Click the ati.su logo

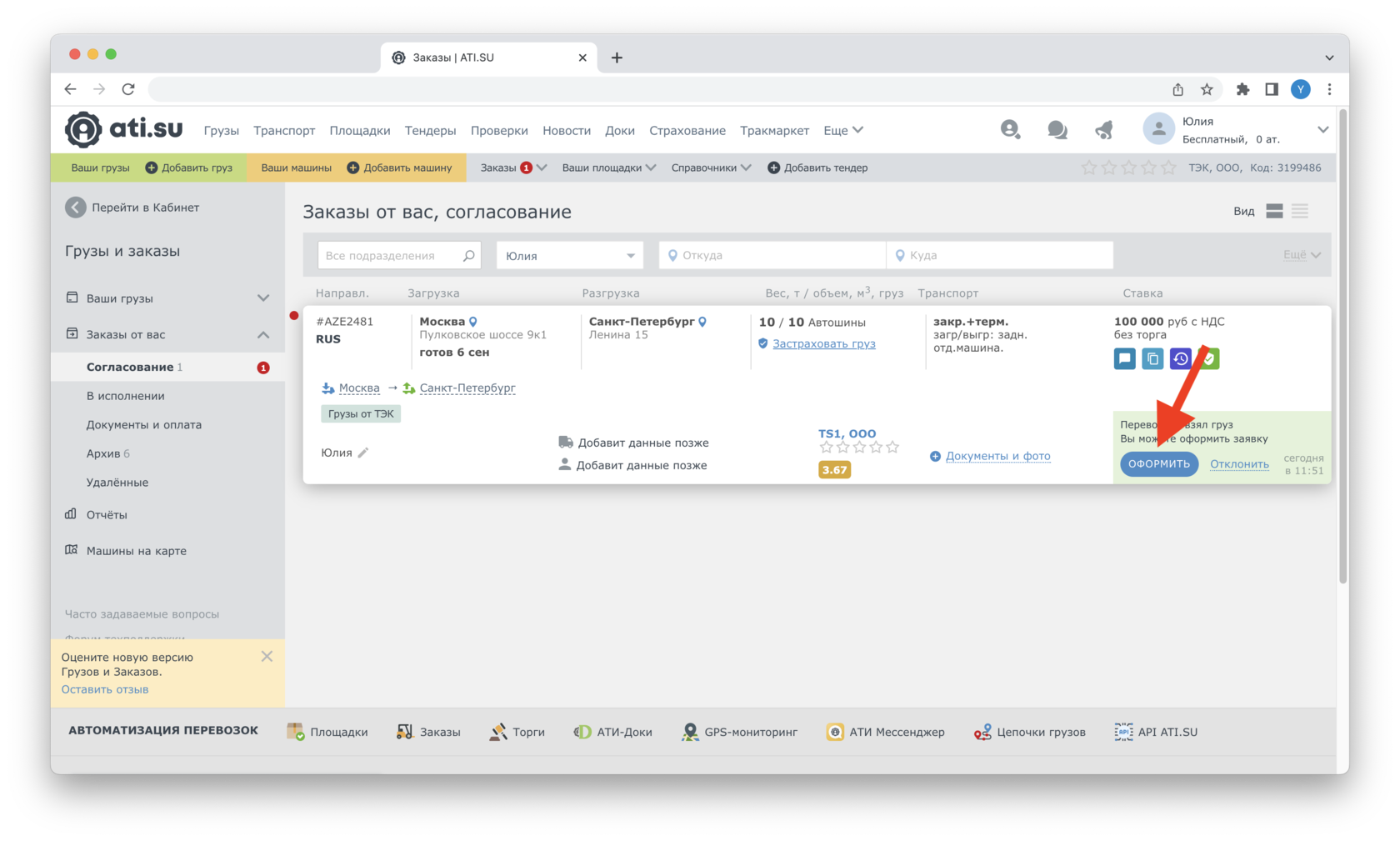coord(124,129)
